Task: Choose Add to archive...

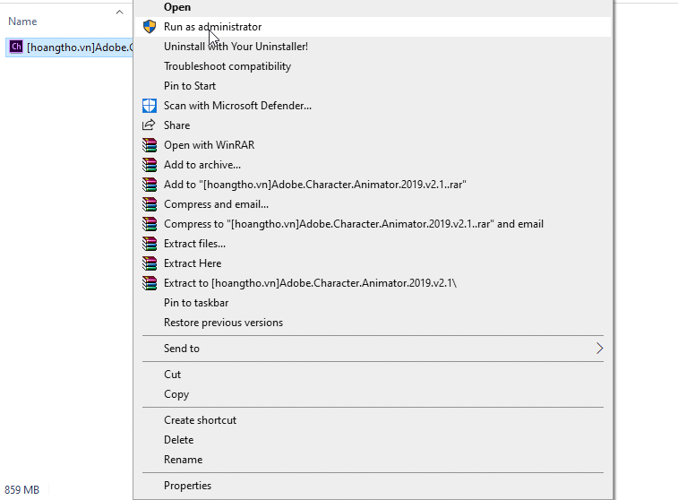Action: tap(373, 165)
